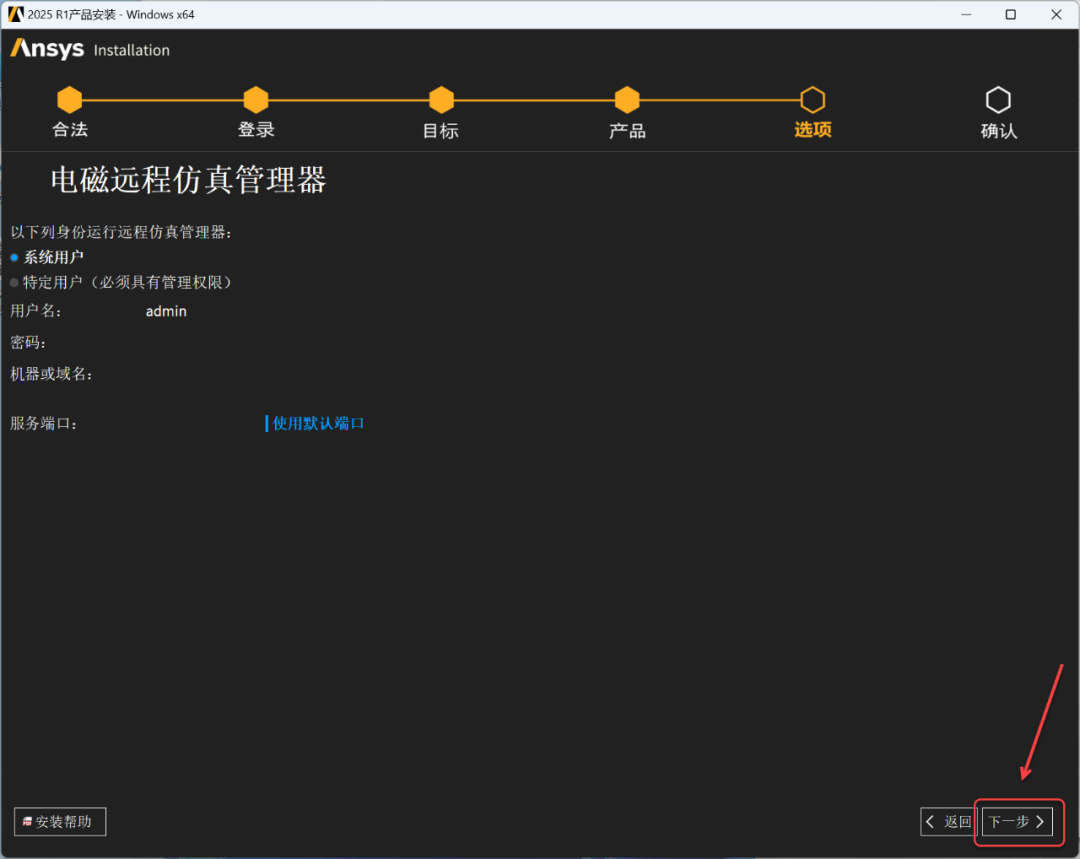Toggle the 使用默认端口 option
Image resolution: width=1080 pixels, height=859 pixels.
point(315,423)
